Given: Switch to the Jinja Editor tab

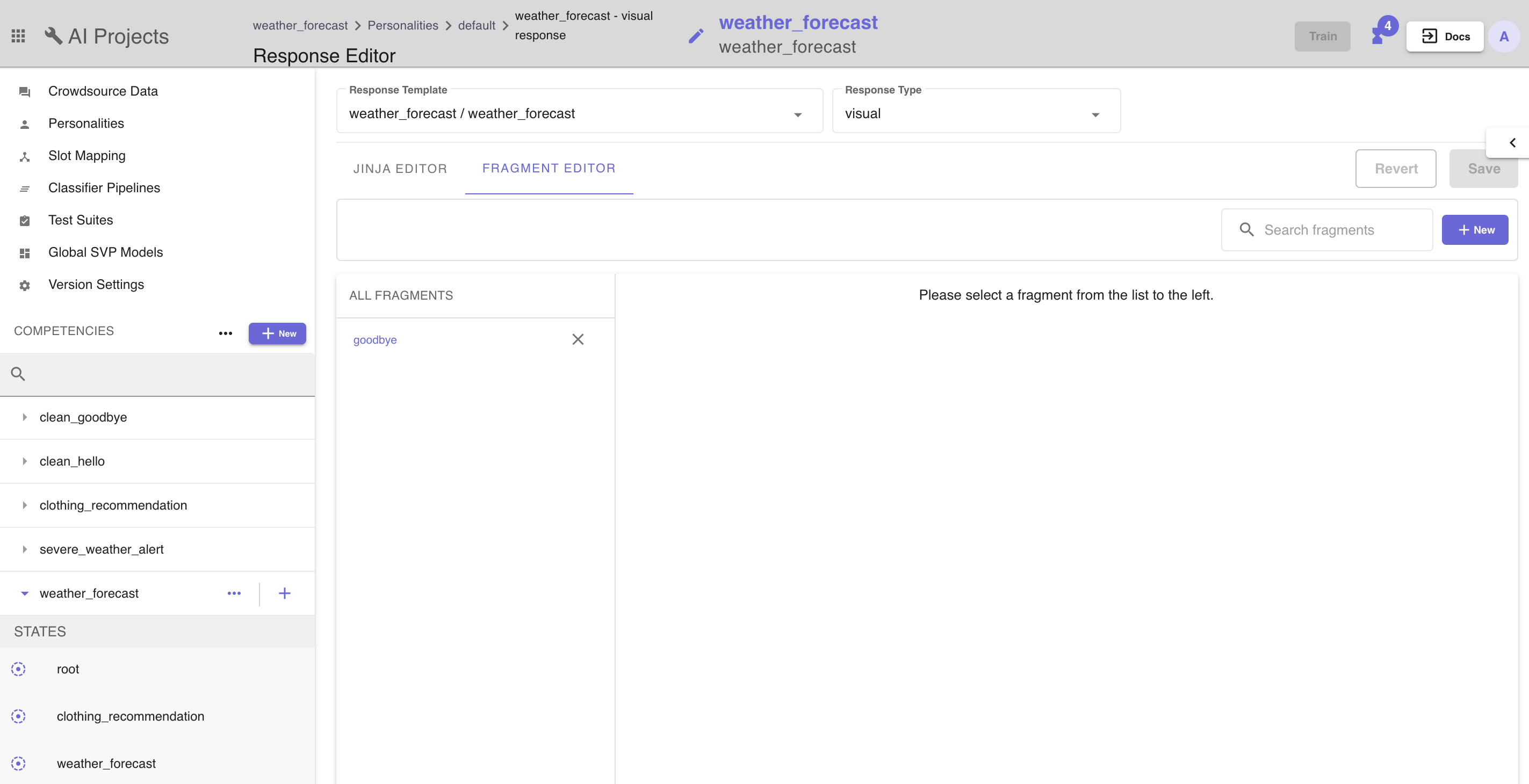Looking at the screenshot, I should tap(400, 169).
